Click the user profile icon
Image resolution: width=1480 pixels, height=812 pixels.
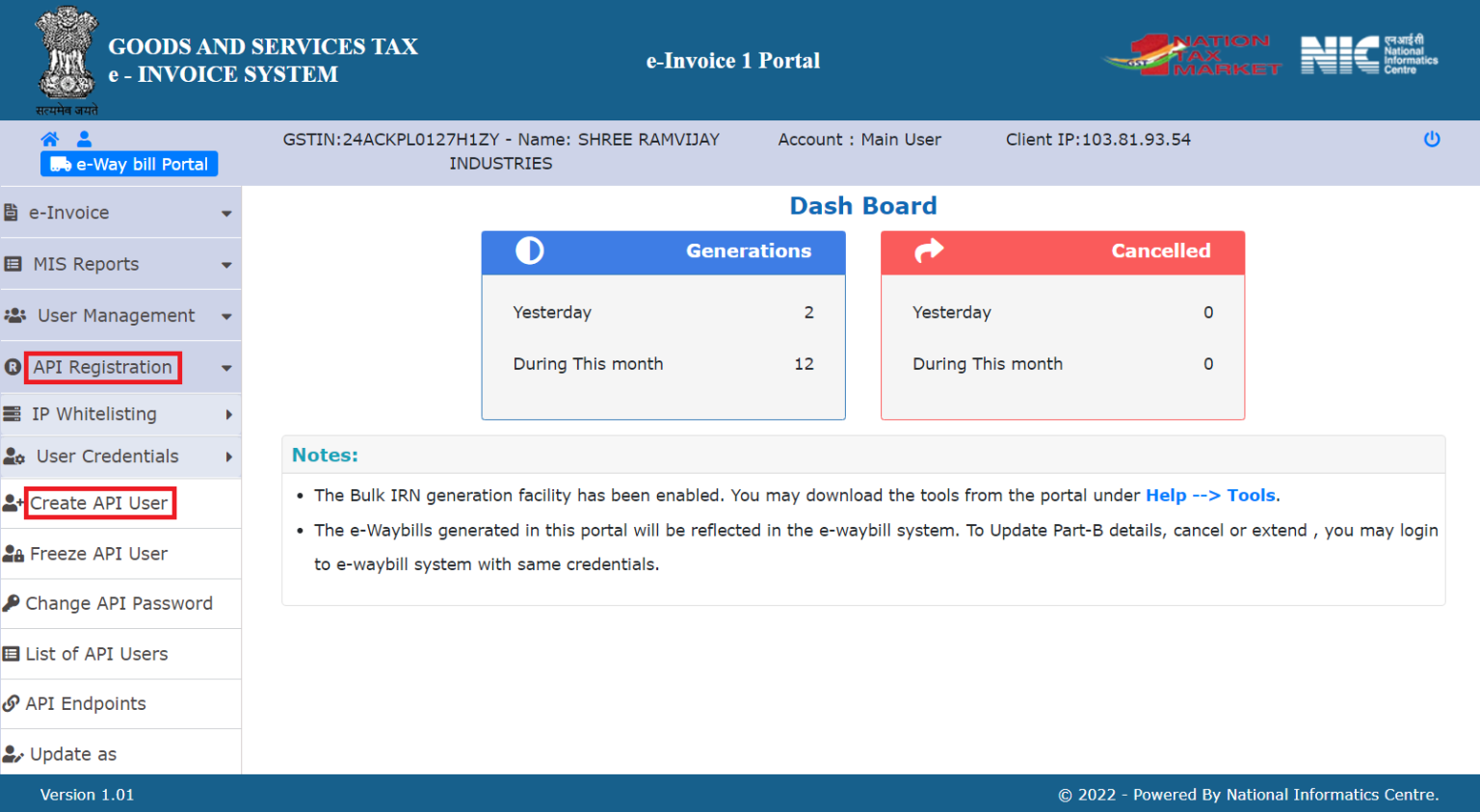[x=85, y=139]
